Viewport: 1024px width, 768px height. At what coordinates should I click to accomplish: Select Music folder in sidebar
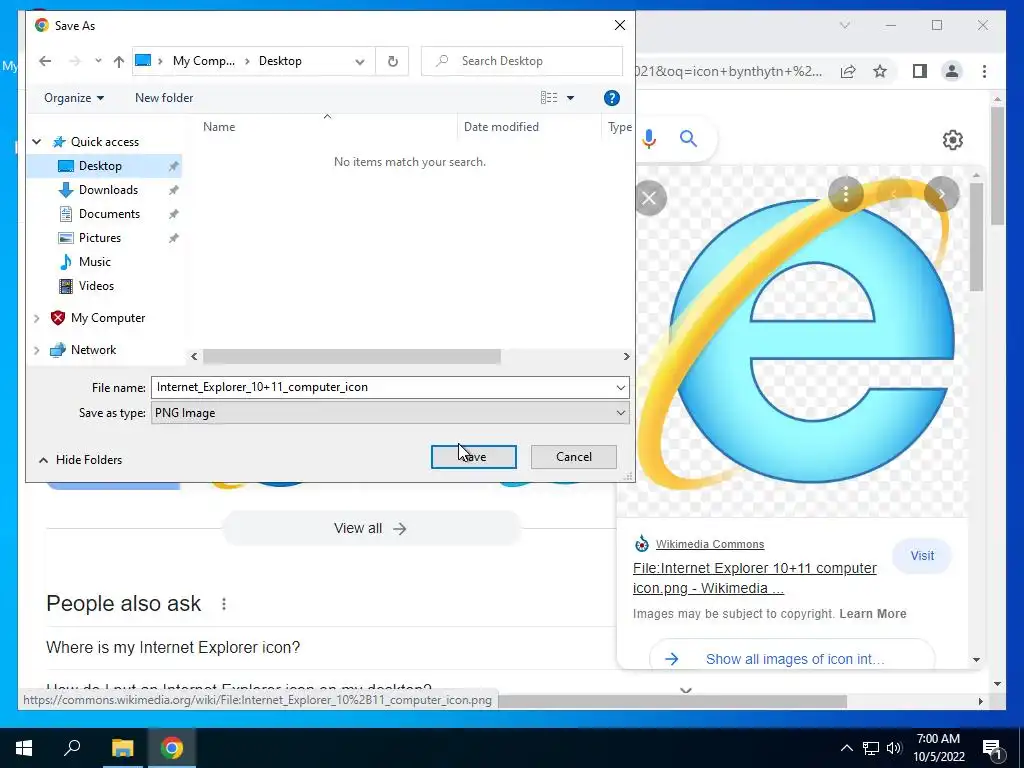pyautogui.click(x=94, y=262)
